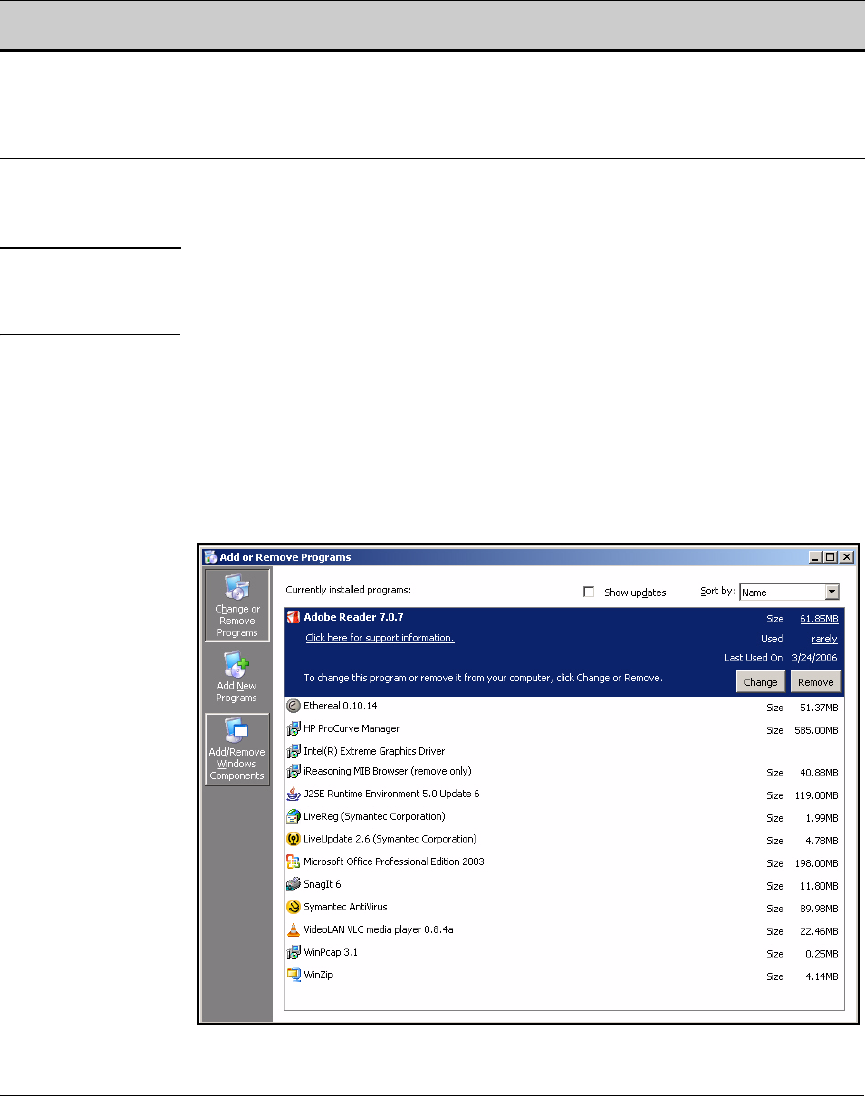
Task: Click the WinPcap 3.1 icon
Action: [293, 952]
